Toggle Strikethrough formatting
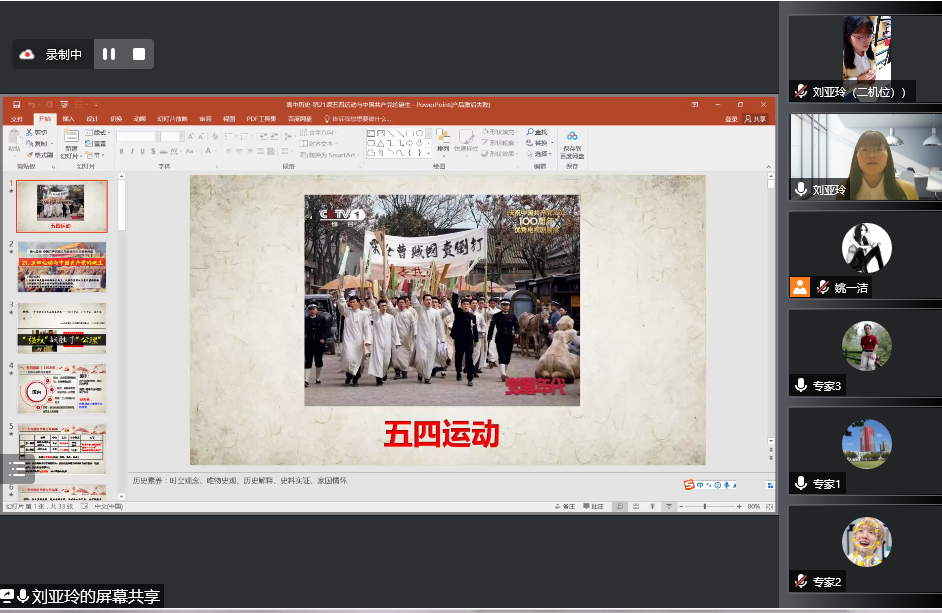This screenshot has width=942, height=613. 165,151
